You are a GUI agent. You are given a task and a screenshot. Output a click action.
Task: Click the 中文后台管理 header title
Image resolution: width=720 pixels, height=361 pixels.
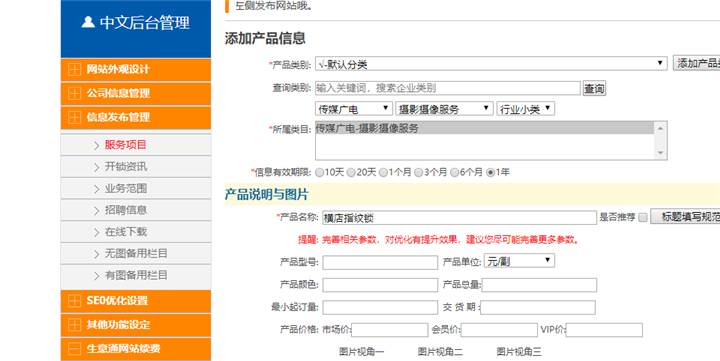[145, 23]
